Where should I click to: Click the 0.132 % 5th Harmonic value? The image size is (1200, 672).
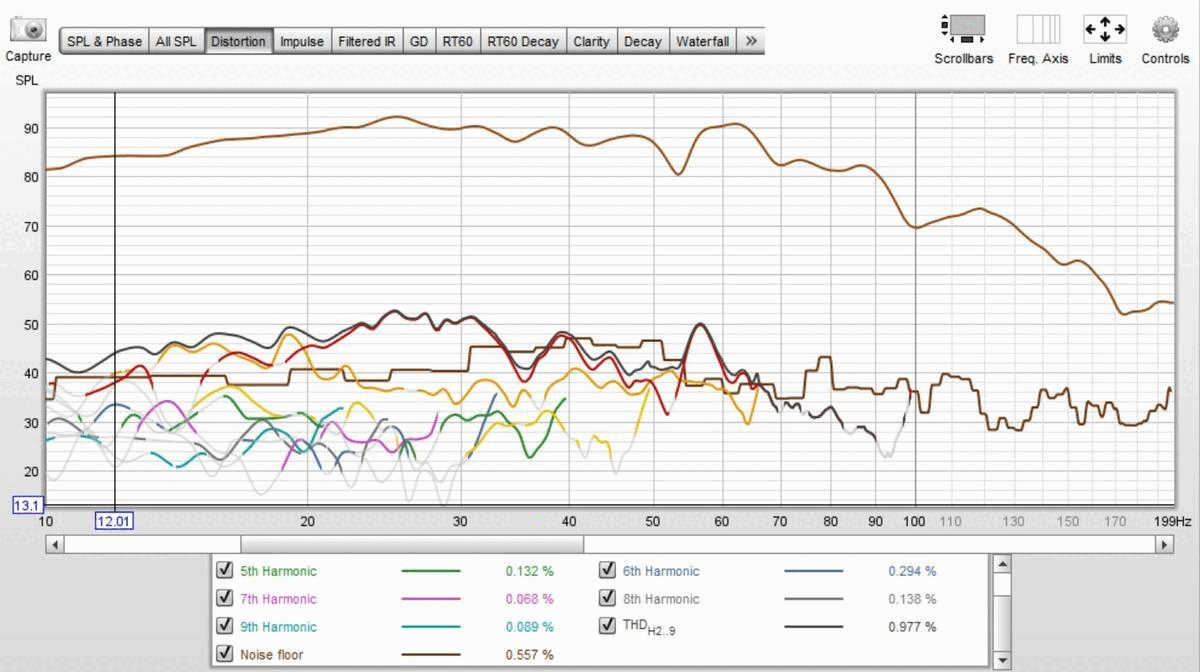click(x=529, y=571)
